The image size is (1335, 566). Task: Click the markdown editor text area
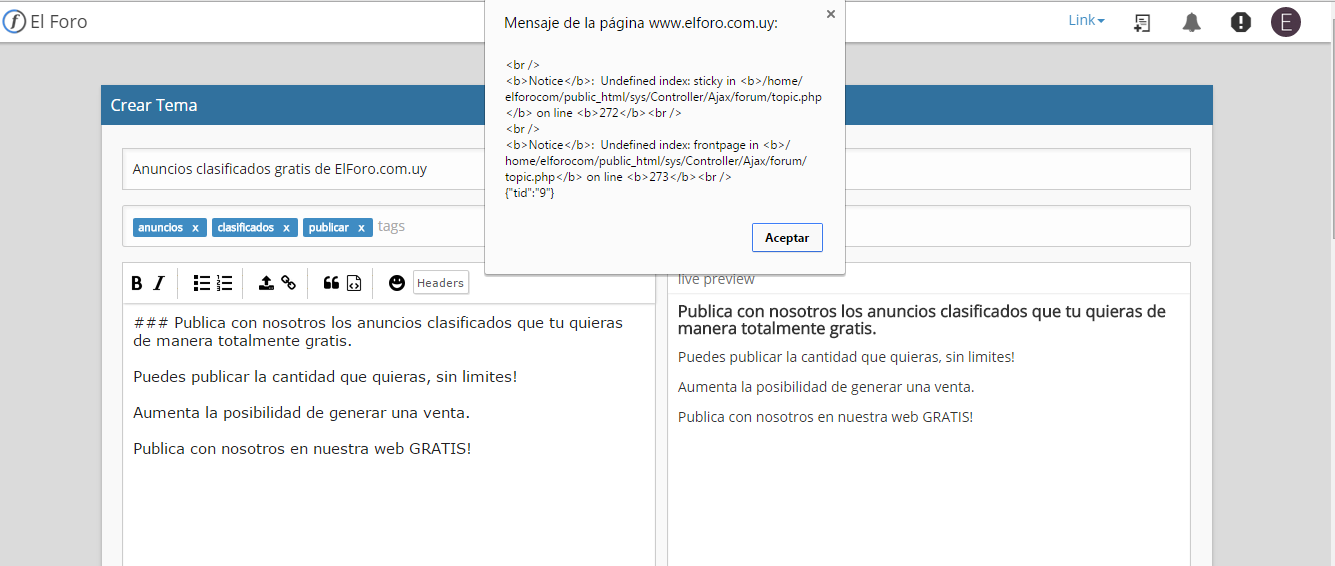click(x=389, y=435)
